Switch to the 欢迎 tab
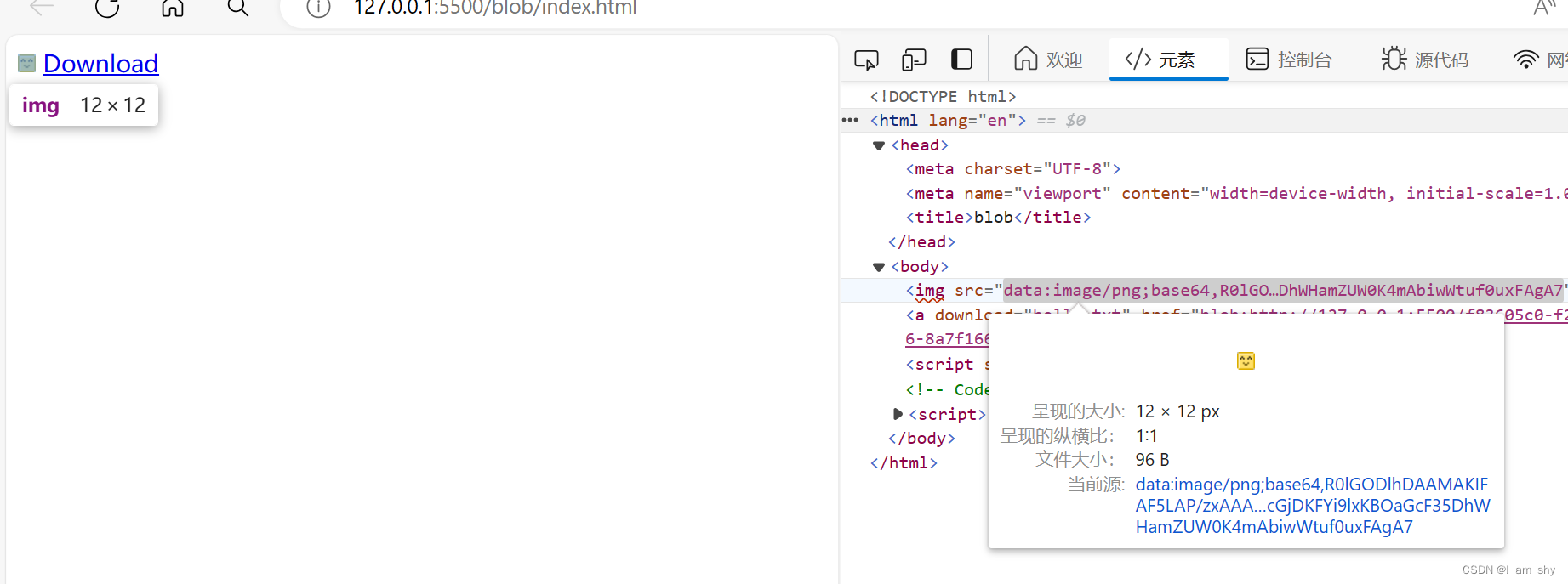The height and width of the screenshot is (584, 1568). pos(1048,60)
